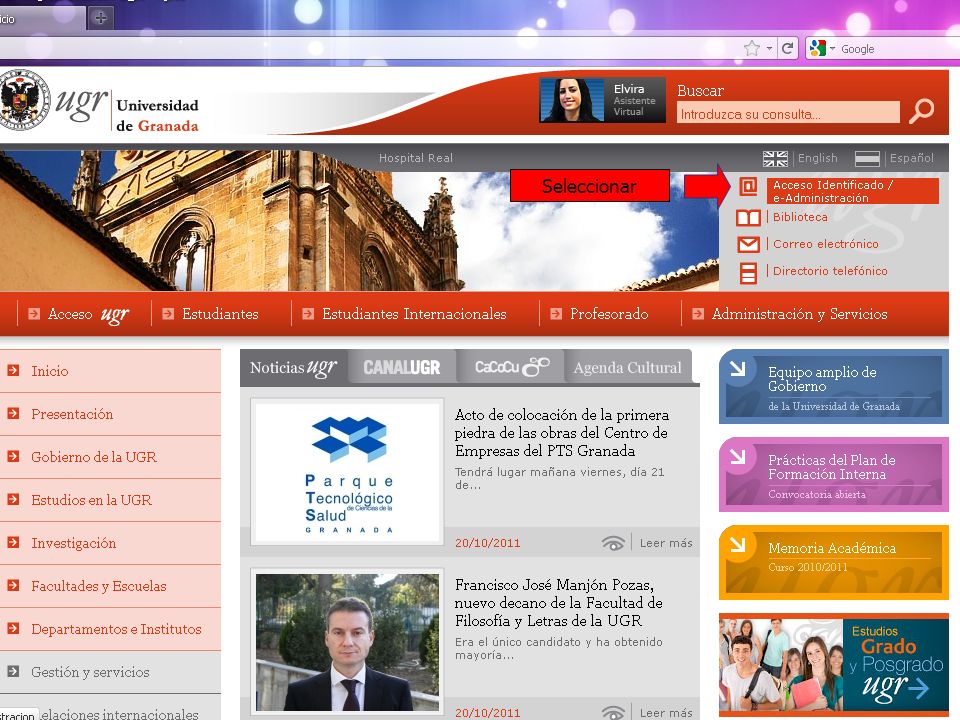Viewport: 960px width, 720px height.
Task: Switch to the Agenda Cultural tab
Action: [x=628, y=367]
